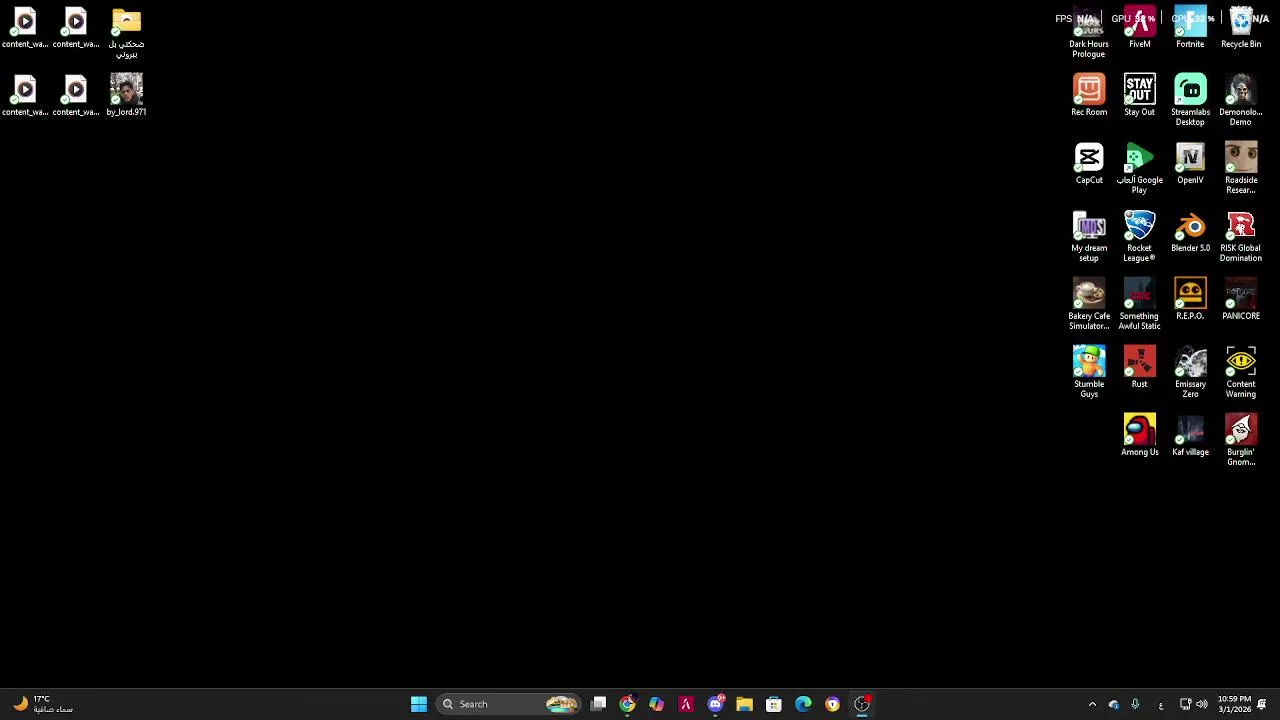
Task: Open My dream setup icon
Action: click(x=1089, y=236)
